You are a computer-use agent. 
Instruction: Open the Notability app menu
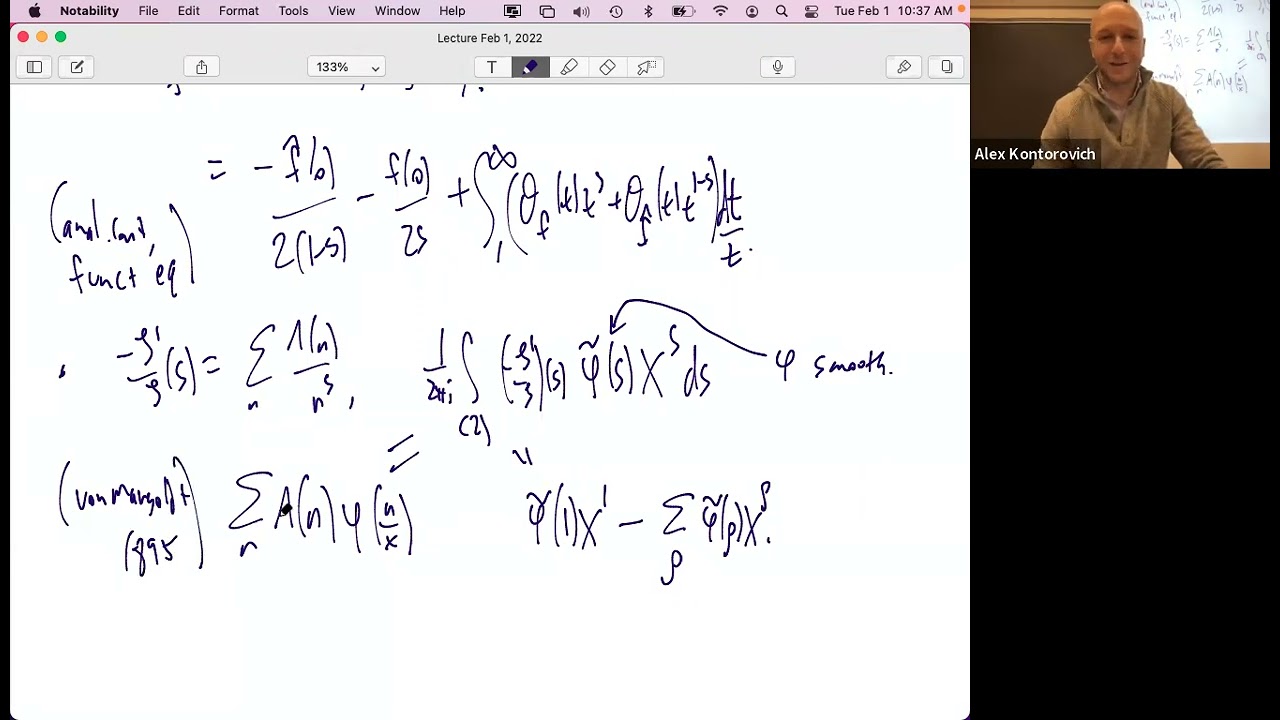(x=89, y=11)
